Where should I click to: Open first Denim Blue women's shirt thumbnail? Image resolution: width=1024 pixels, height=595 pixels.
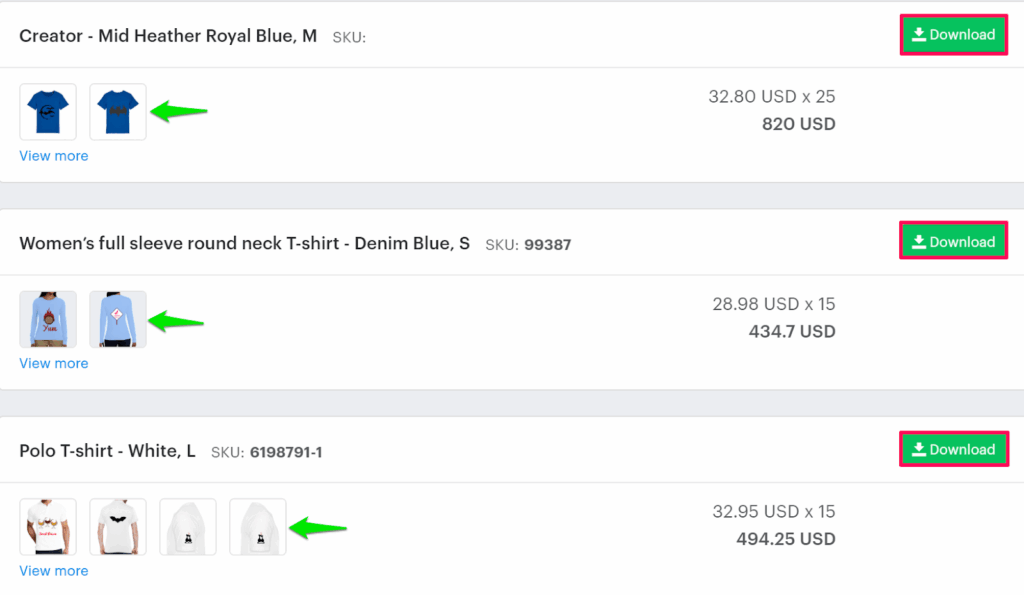(x=48, y=320)
